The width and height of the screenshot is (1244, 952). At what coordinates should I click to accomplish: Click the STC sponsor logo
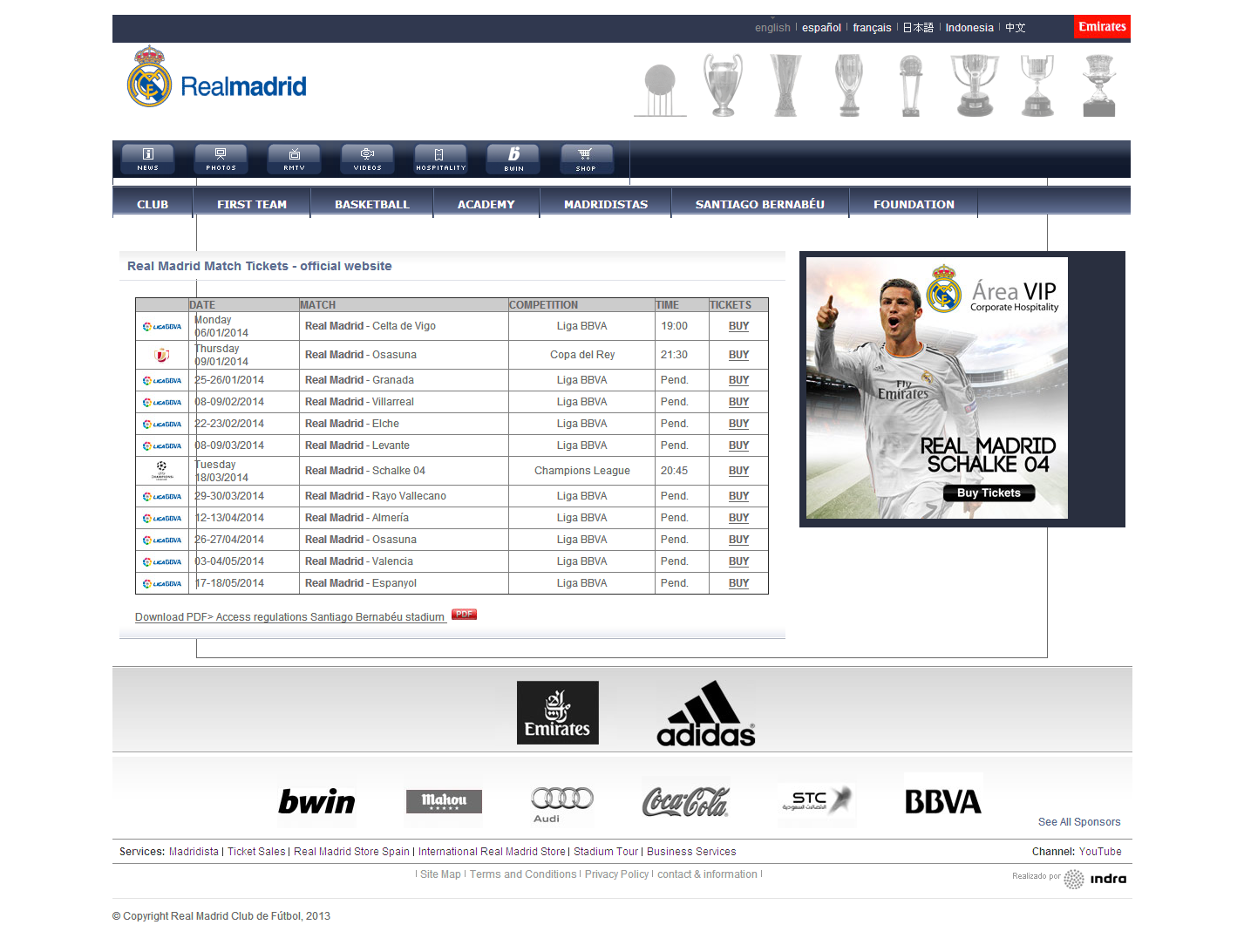(x=816, y=800)
